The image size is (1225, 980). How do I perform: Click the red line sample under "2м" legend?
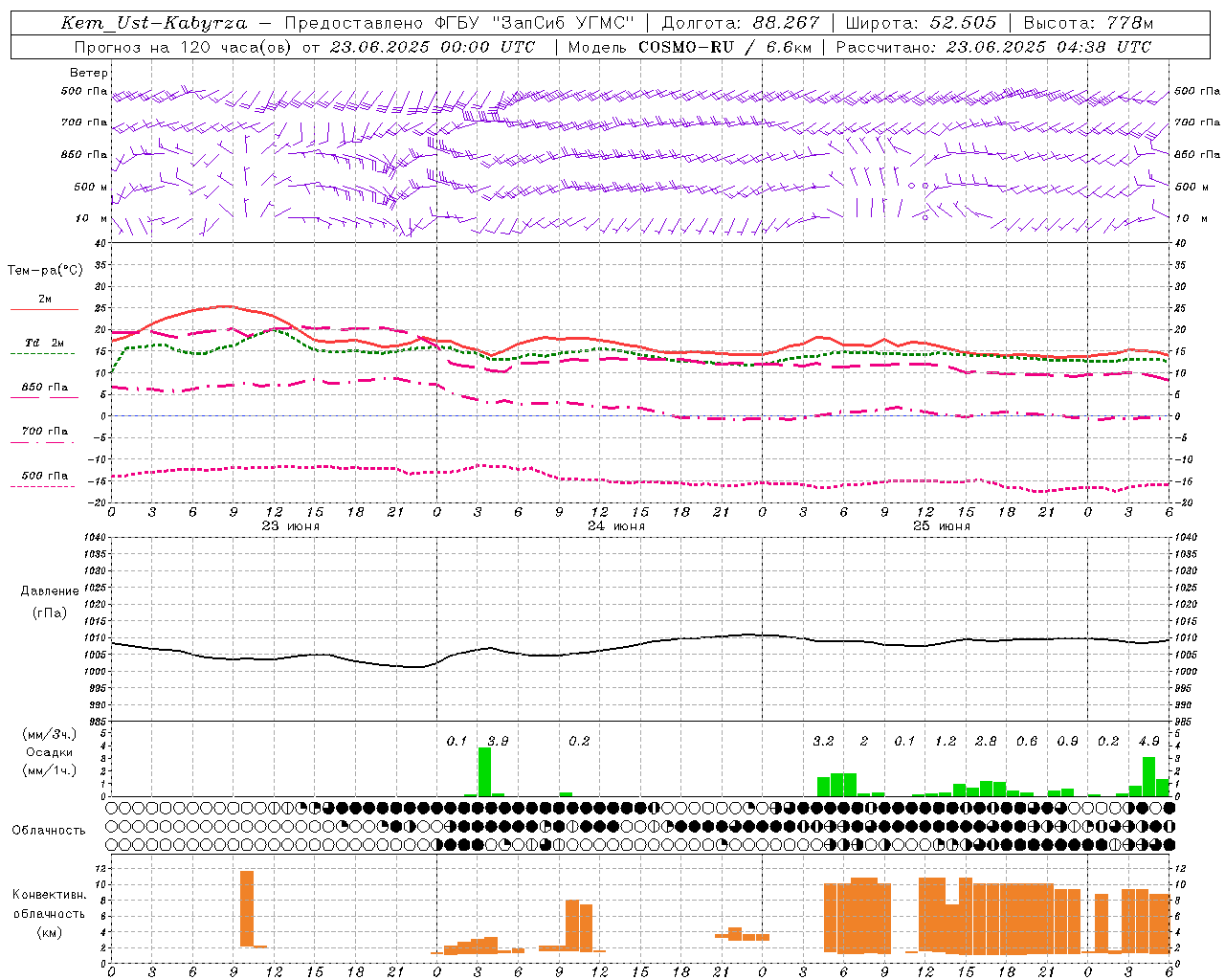point(44,310)
